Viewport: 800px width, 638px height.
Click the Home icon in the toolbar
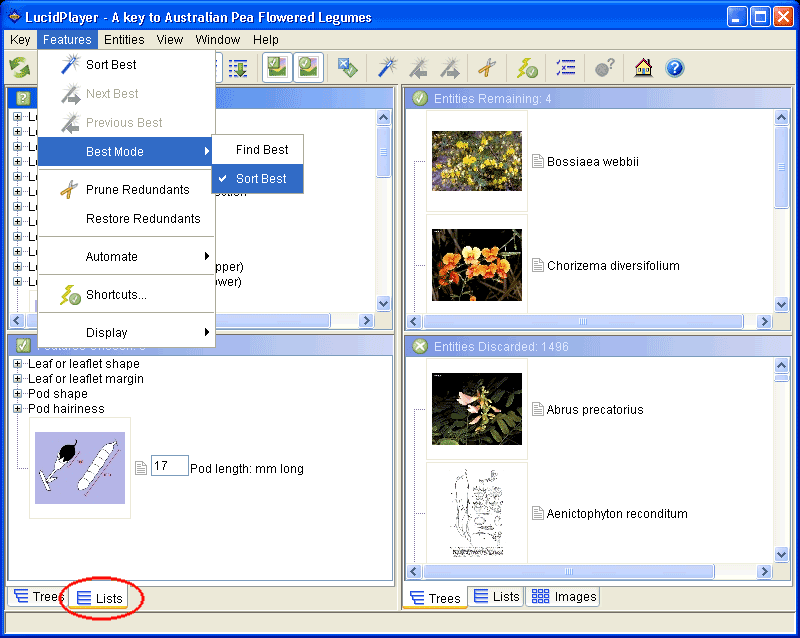point(643,67)
